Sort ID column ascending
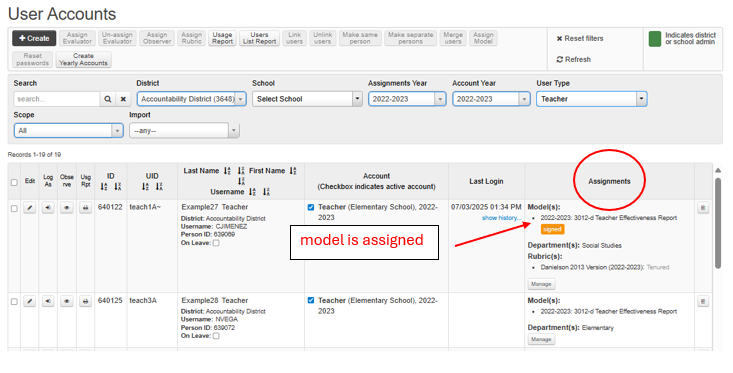 (x=104, y=187)
